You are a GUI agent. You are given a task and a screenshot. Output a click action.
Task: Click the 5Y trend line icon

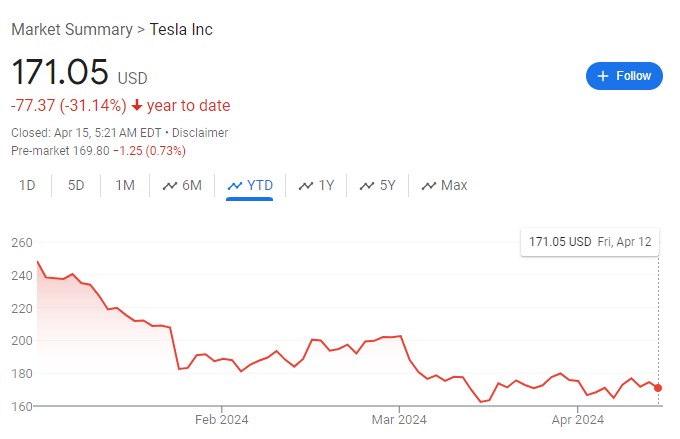(x=367, y=186)
